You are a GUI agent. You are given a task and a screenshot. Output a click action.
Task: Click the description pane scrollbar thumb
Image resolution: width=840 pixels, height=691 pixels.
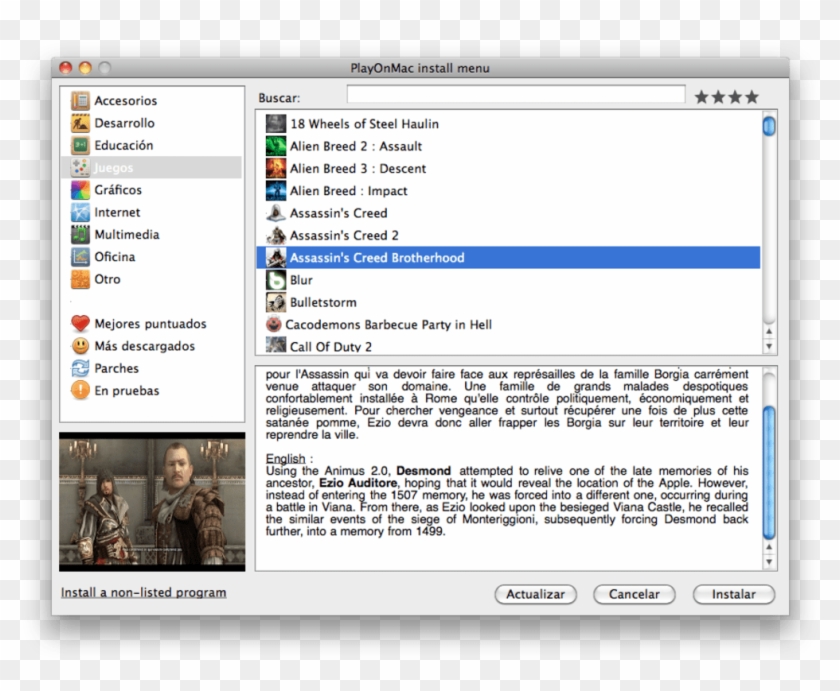tap(769, 472)
